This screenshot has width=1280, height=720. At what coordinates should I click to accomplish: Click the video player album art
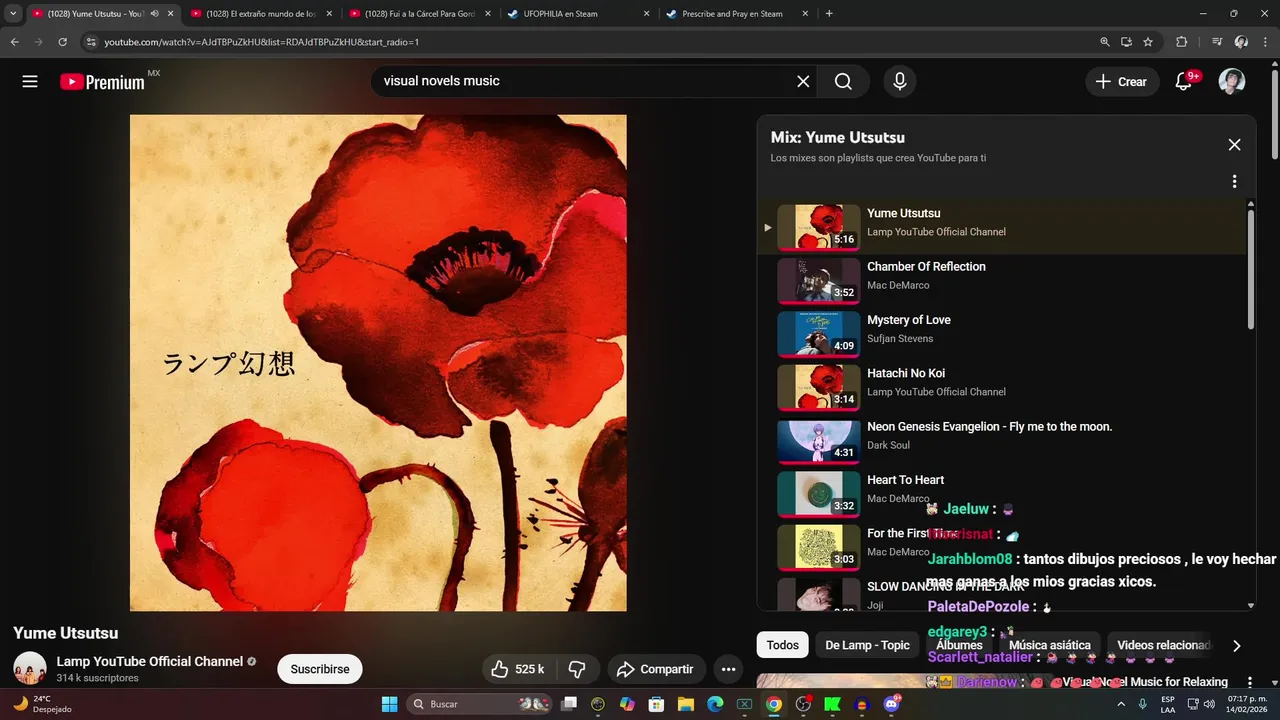pos(378,362)
